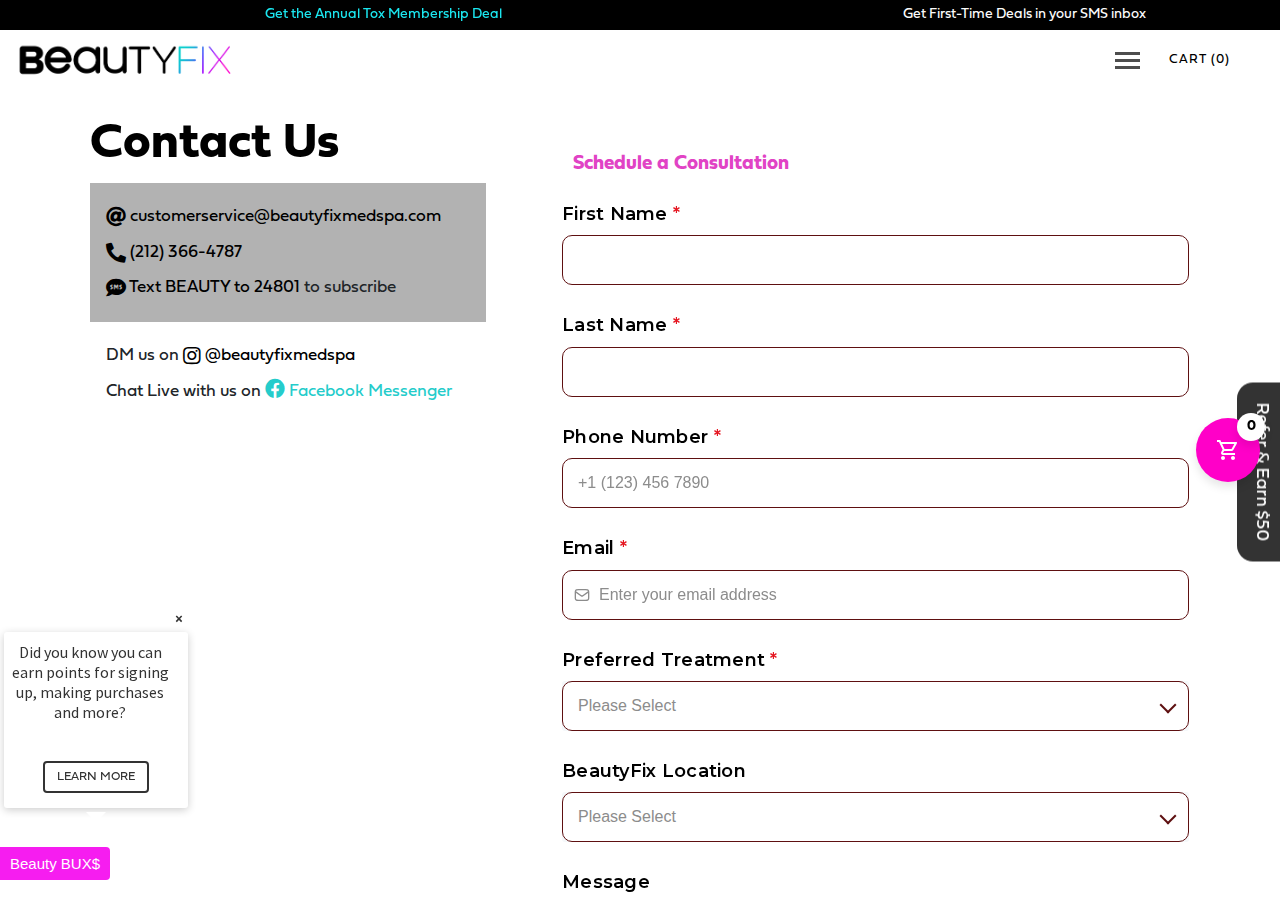Expand the BeautyFix Location dropdown
This screenshot has width=1280, height=900.
tap(875, 817)
